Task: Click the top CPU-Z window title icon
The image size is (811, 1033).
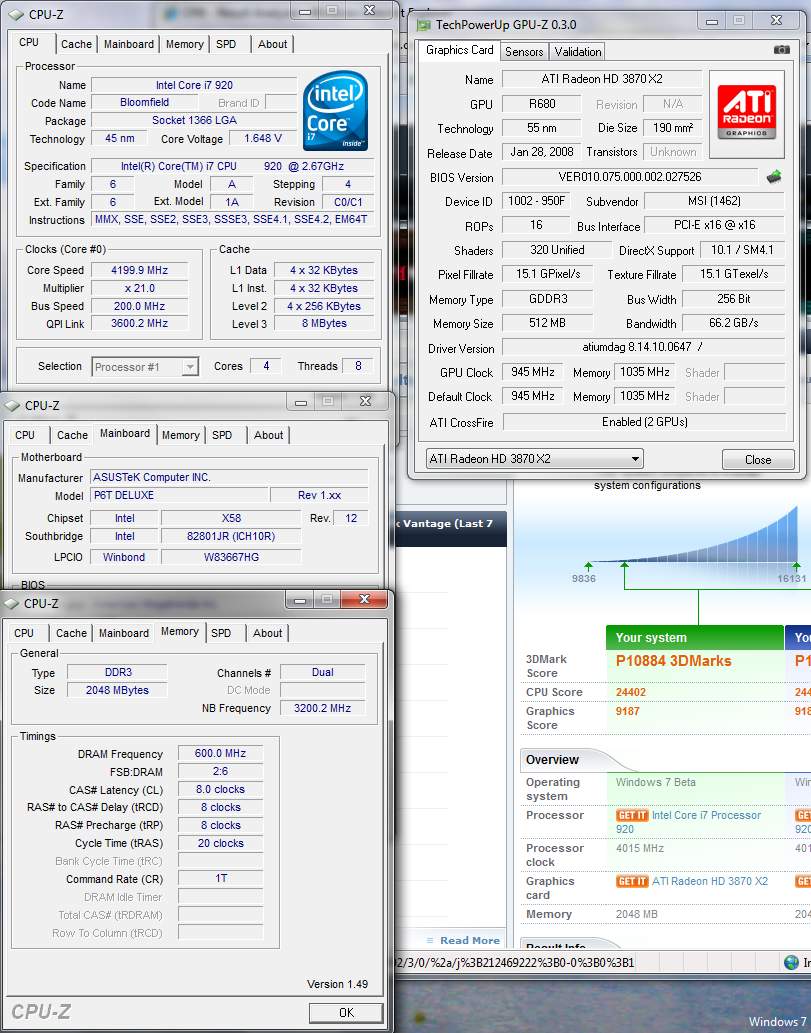Action: (16, 14)
